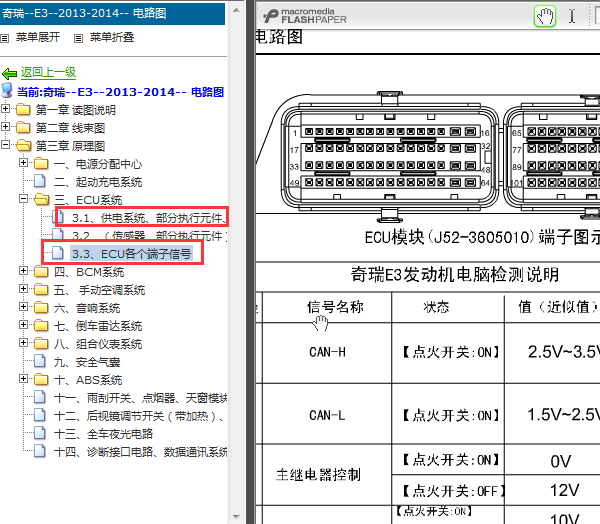The width and height of the screenshot is (600, 524).
Task: Expand the 十、ABS系统 folder
Action: pyautogui.click(x=23, y=379)
